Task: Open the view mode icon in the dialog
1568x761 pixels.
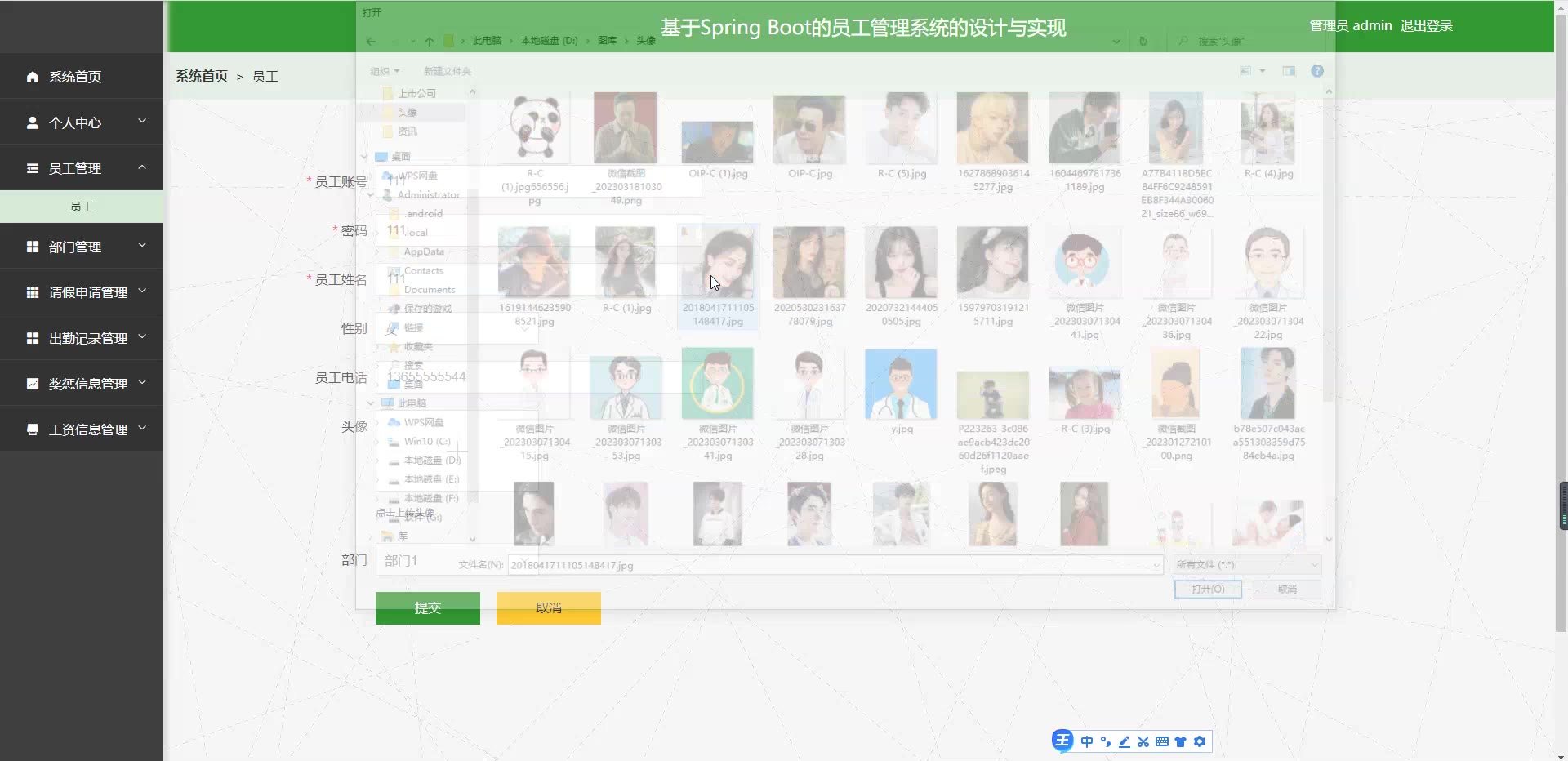Action: [x=1246, y=72]
